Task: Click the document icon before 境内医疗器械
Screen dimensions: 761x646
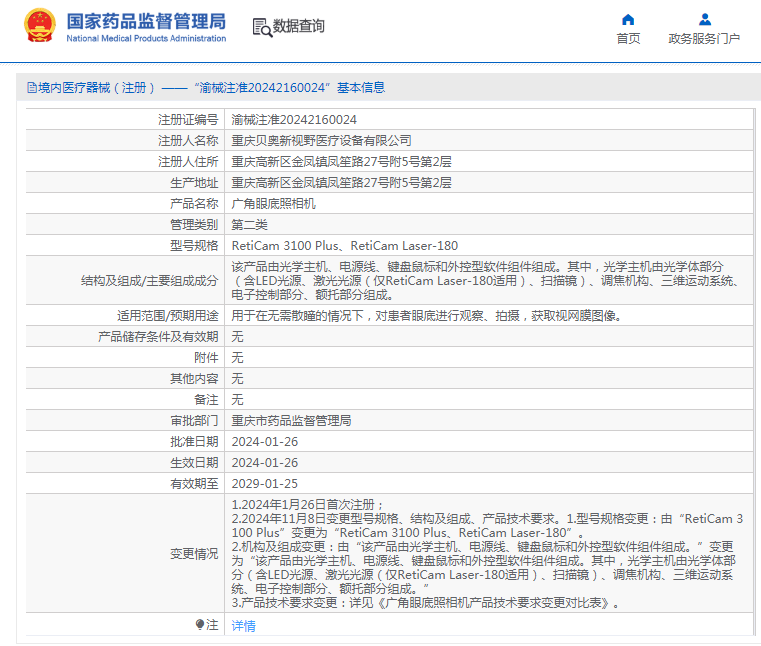Action: (x=32, y=88)
